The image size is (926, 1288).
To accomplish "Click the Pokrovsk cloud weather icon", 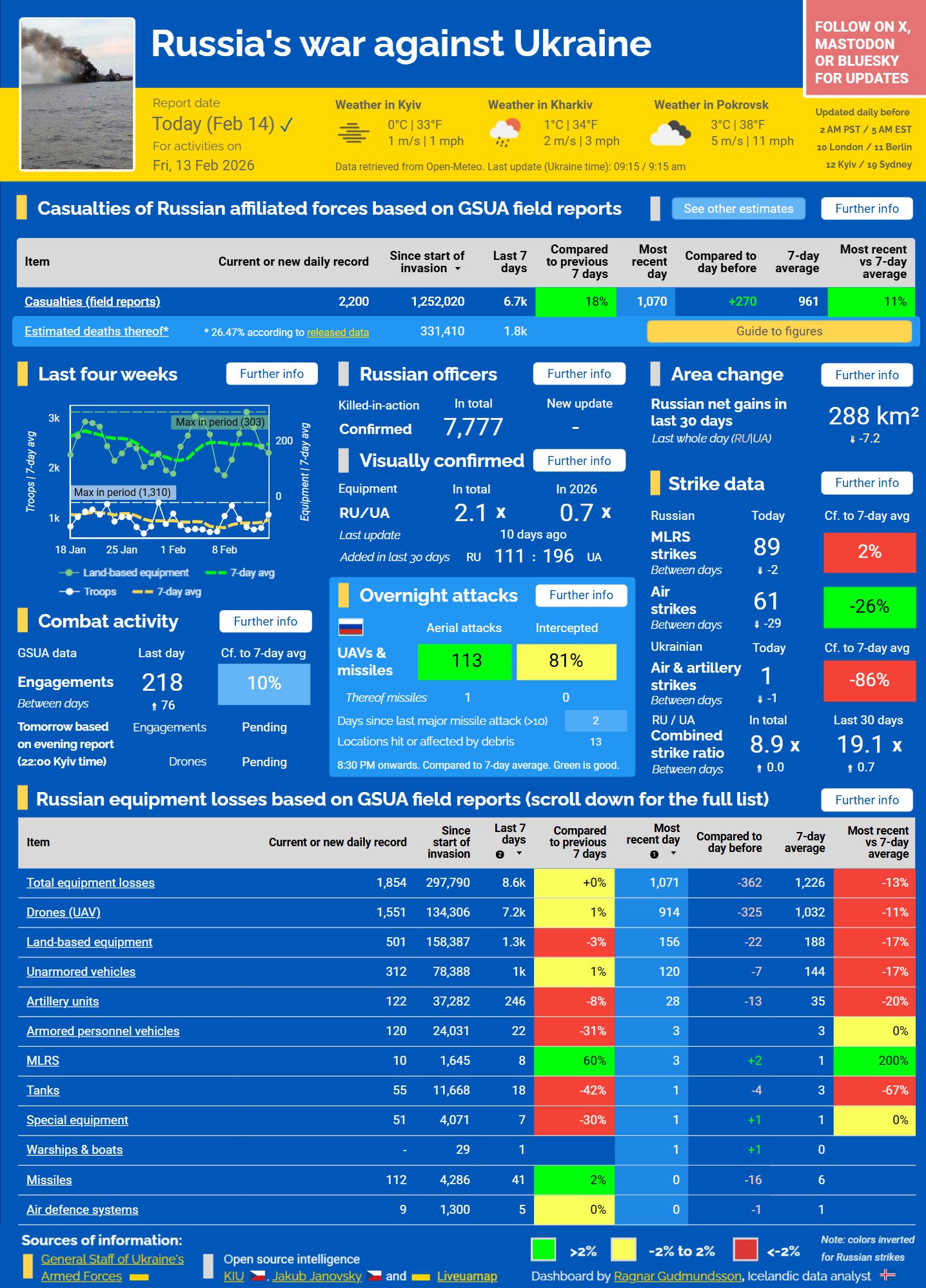I will [x=671, y=133].
